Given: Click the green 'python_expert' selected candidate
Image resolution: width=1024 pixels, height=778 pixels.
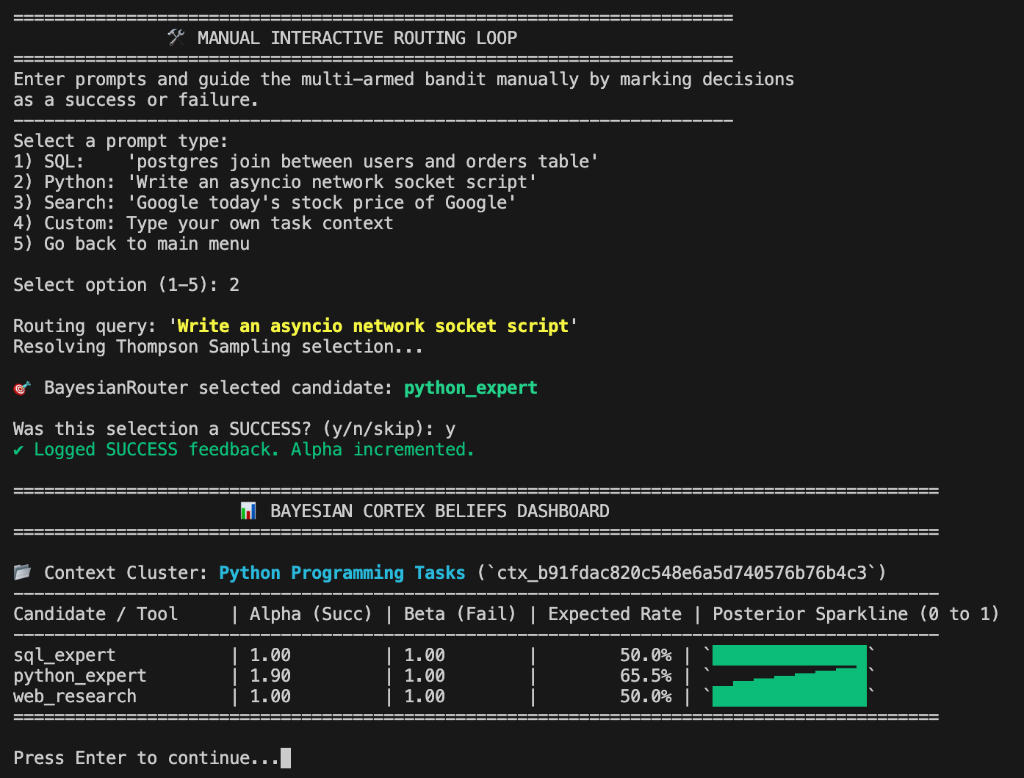Looking at the screenshot, I should (x=470, y=388).
